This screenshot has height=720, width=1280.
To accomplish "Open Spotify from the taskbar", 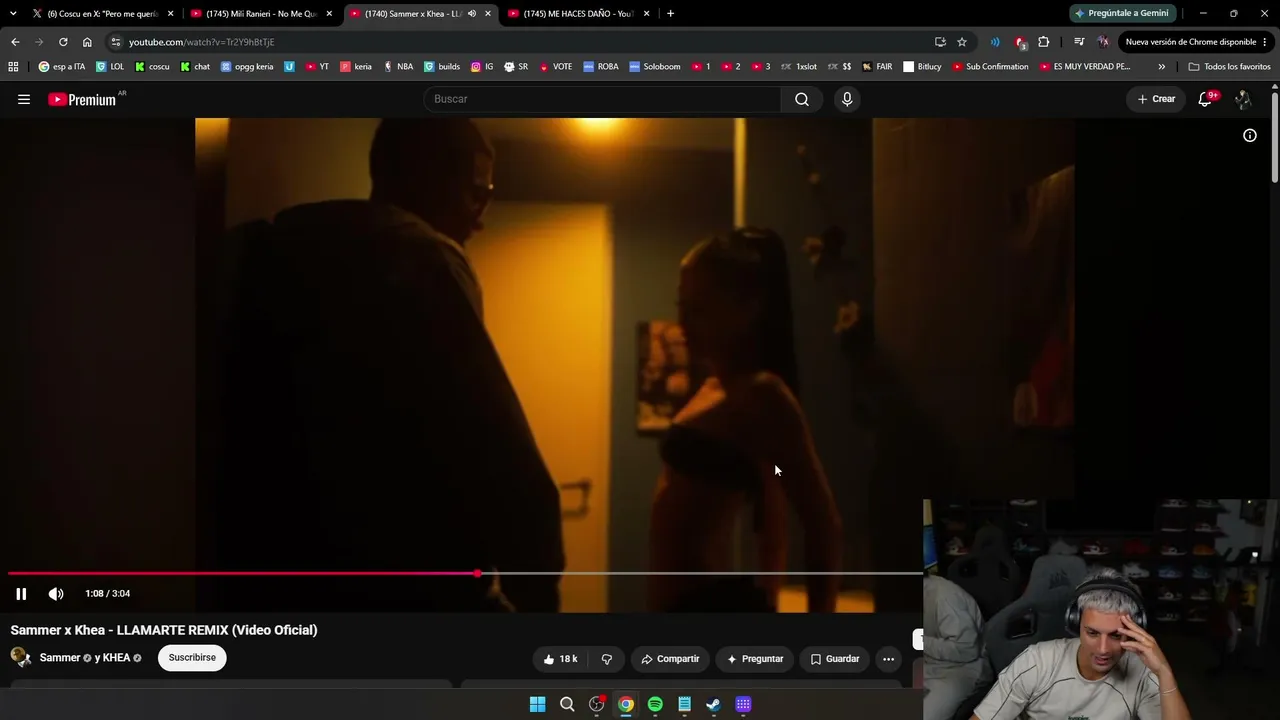I will (x=655, y=704).
